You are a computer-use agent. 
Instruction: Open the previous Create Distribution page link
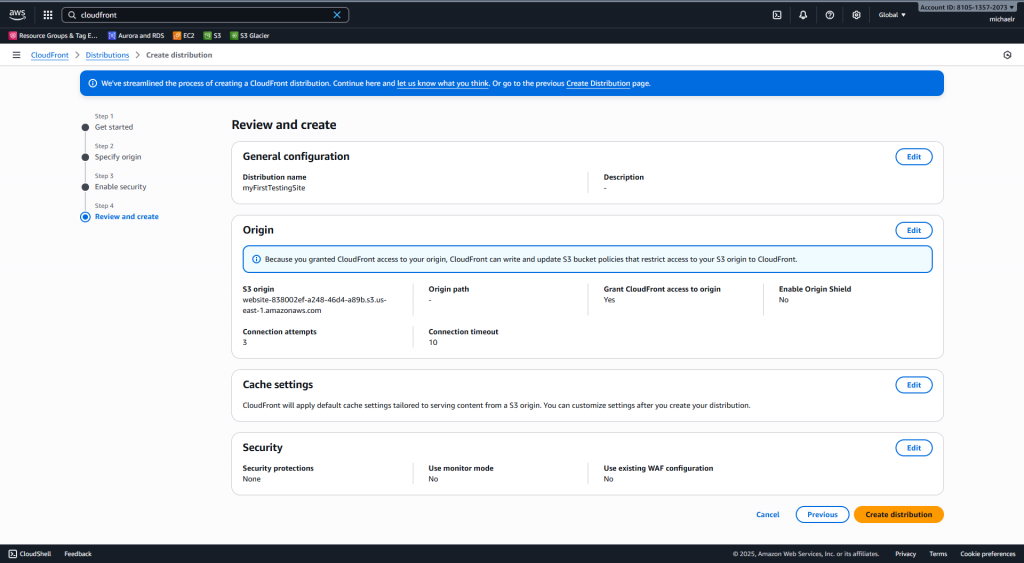[x=598, y=83]
